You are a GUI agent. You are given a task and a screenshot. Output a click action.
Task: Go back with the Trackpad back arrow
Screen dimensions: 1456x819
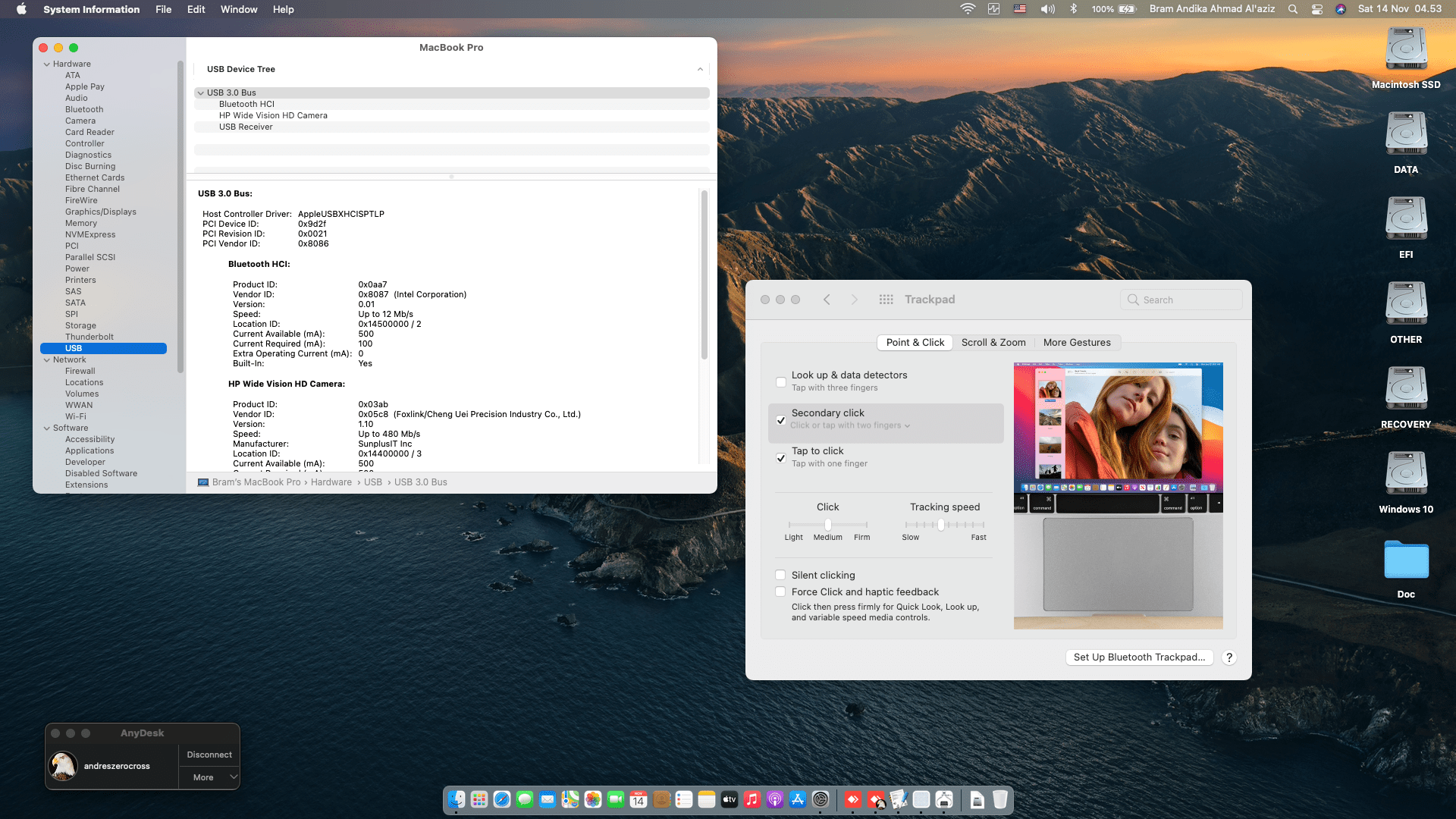tap(827, 300)
